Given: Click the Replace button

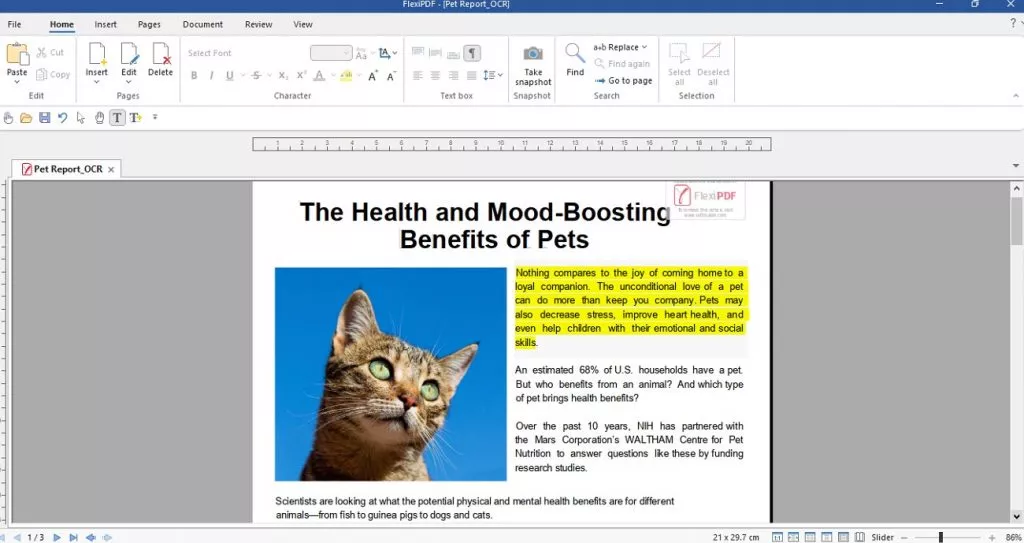Looking at the screenshot, I should (616, 47).
